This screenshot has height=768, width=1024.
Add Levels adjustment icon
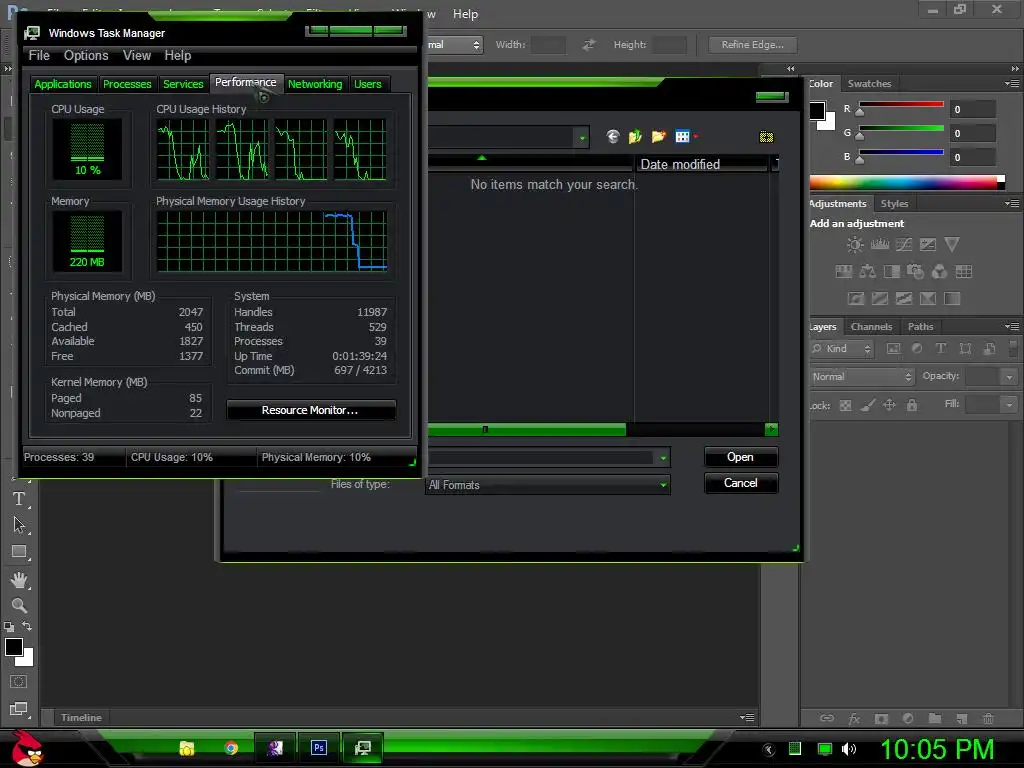pyautogui.click(x=880, y=245)
